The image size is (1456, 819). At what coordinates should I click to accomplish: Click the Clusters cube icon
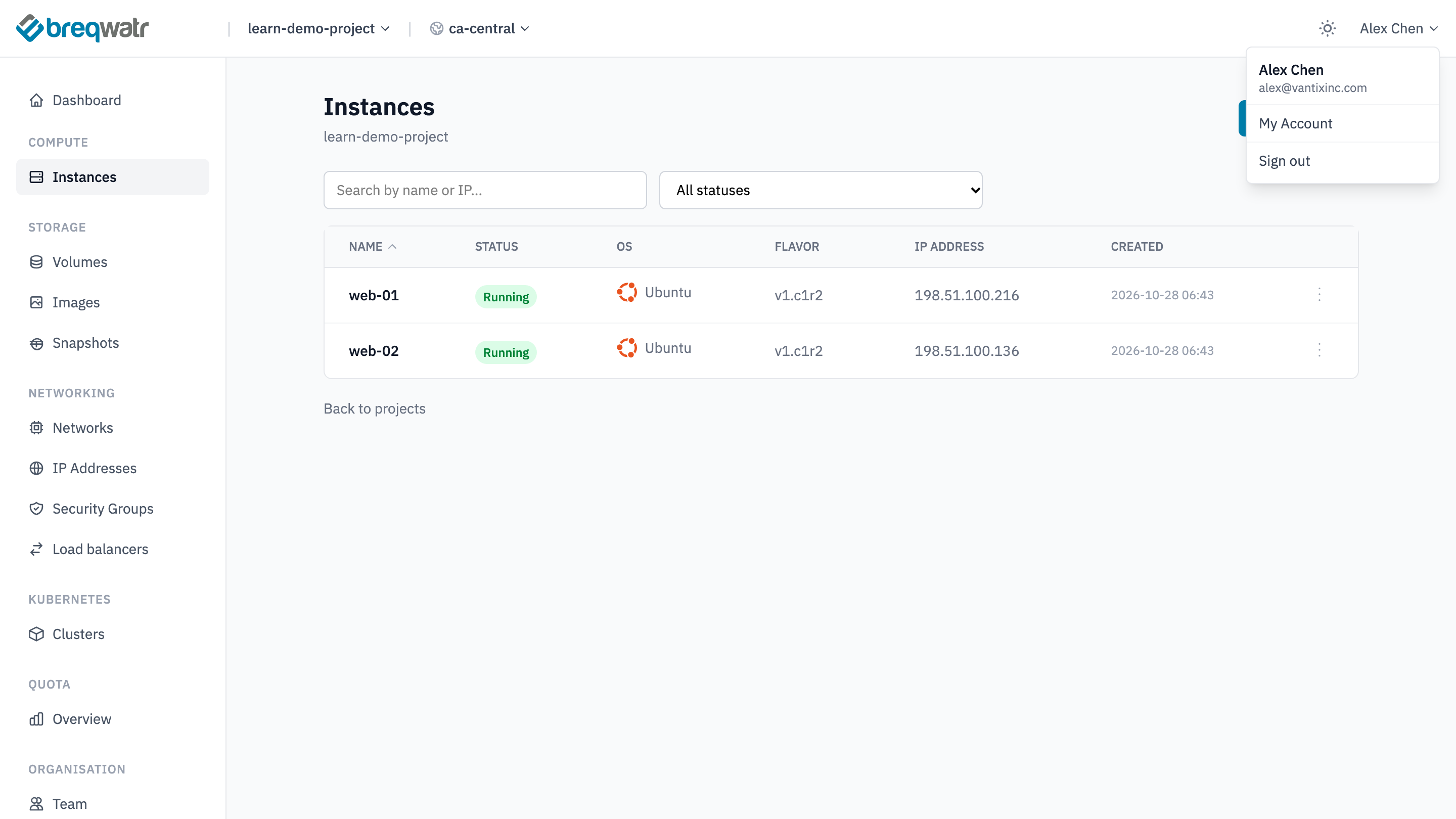pos(36,634)
